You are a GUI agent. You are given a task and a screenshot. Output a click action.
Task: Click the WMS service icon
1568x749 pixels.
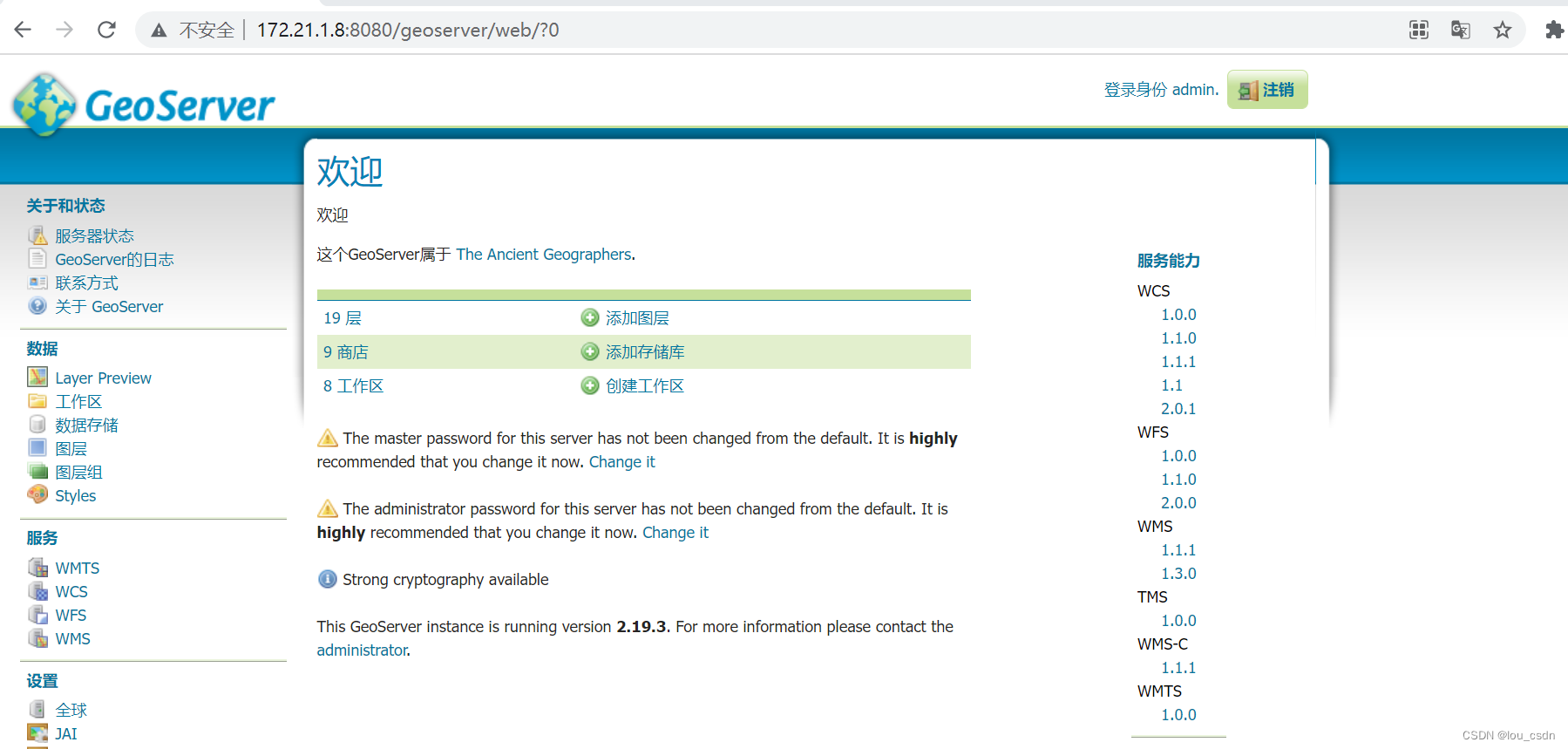37,638
